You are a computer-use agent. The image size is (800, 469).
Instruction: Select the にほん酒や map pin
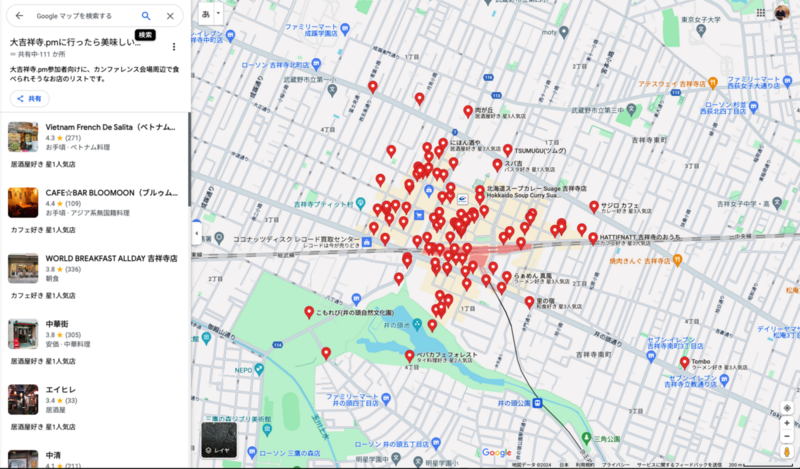click(443, 144)
